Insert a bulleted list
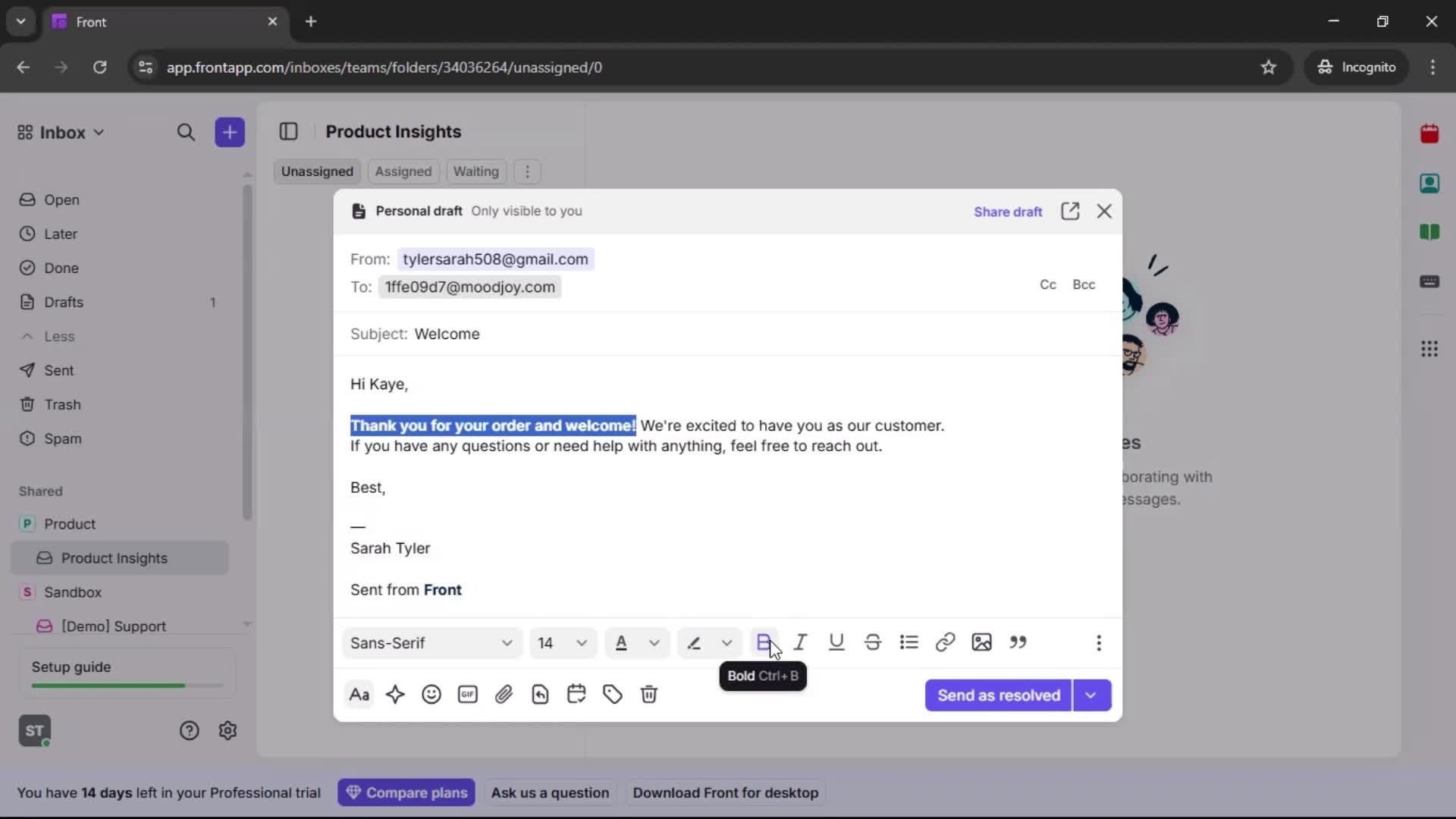Screen dimensions: 1456x819 [909, 642]
